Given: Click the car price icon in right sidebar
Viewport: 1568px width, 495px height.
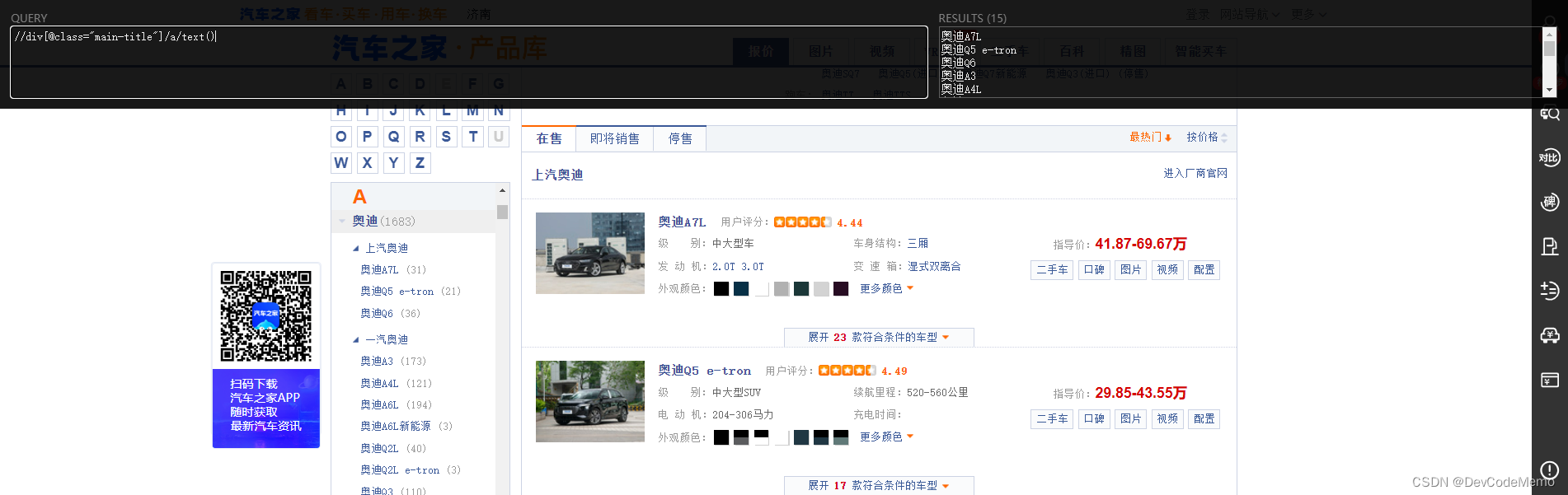Looking at the screenshot, I should coord(1549,334).
